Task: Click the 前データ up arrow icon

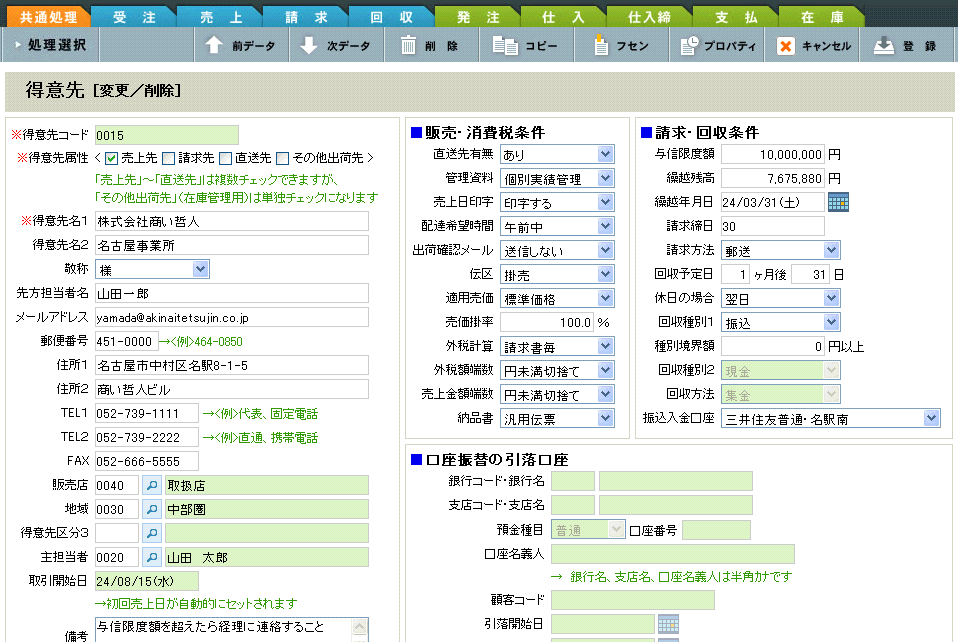Action: (x=213, y=45)
